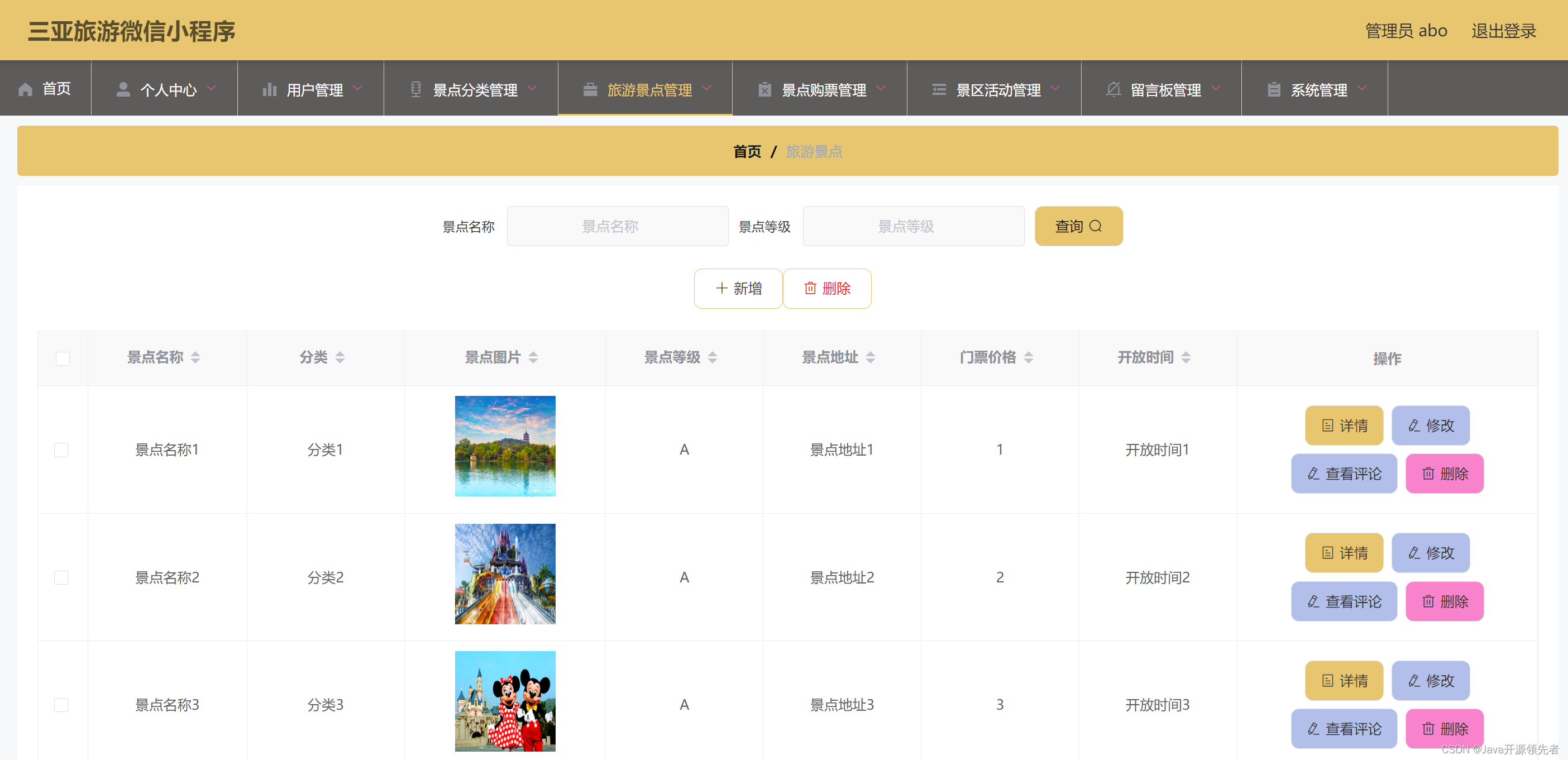Check the checkbox for 景点名称1 row
Screen dimensions: 1568x760
pos(61,450)
